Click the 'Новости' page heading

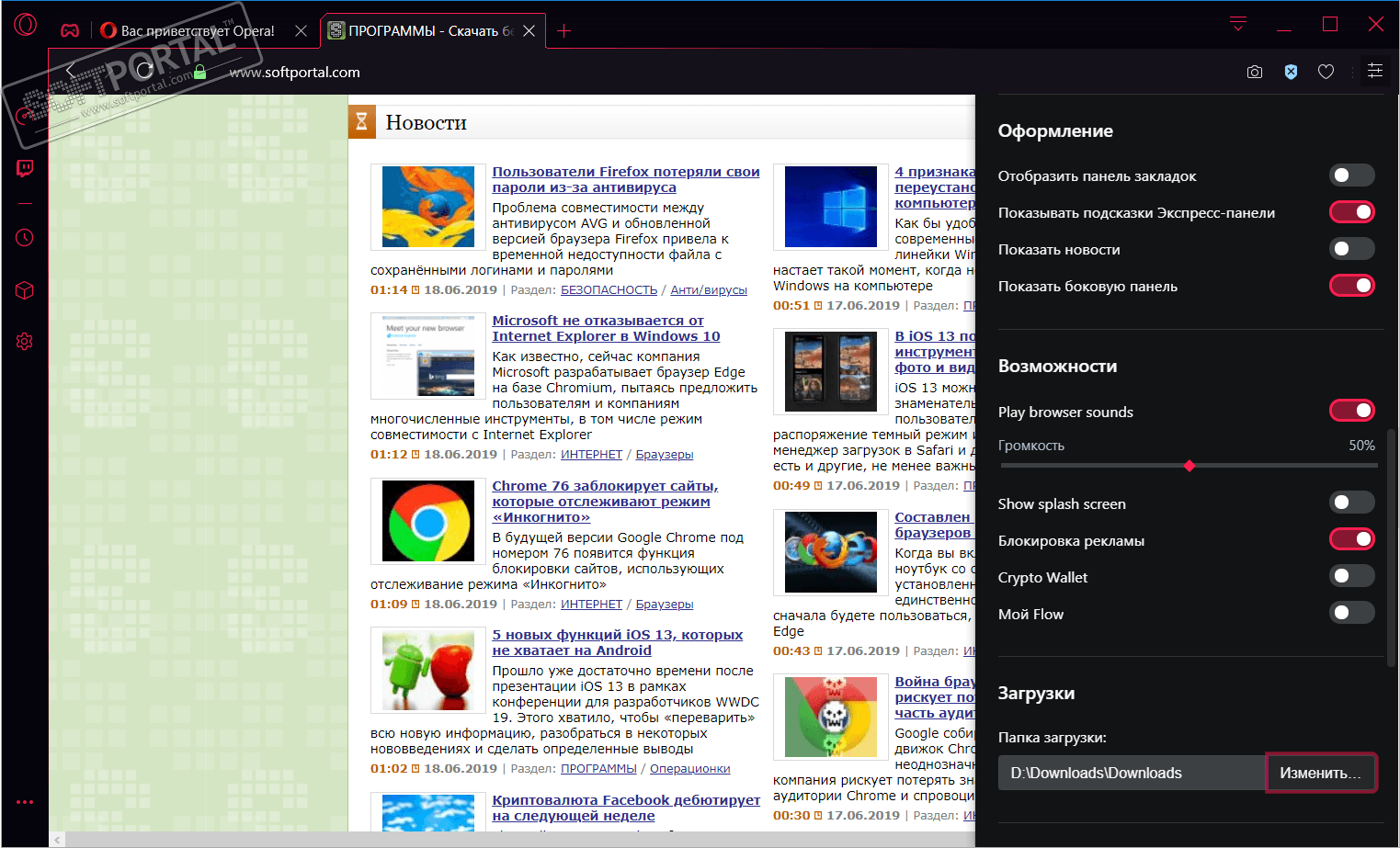click(426, 122)
